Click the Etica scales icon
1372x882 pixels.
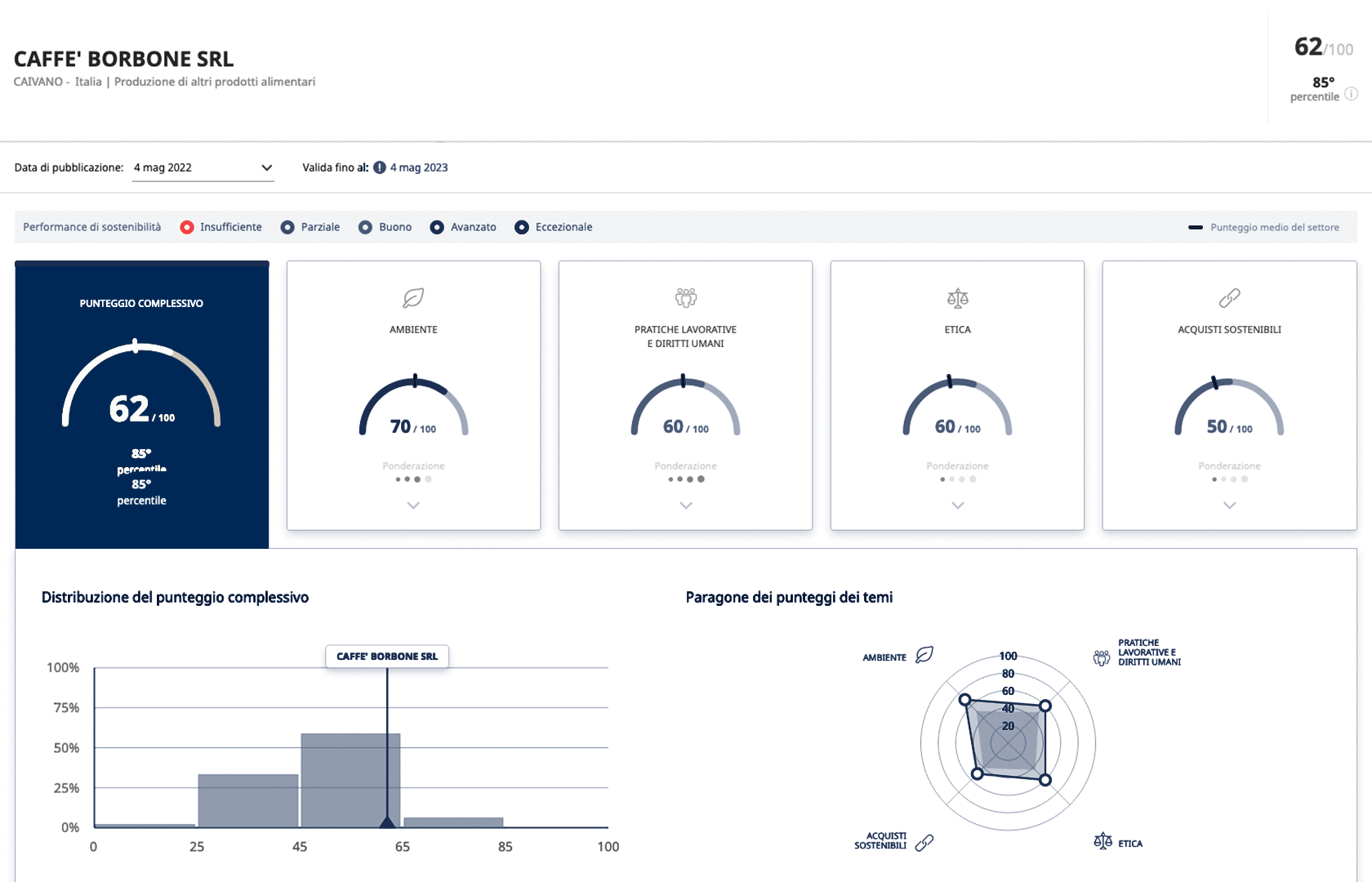[x=958, y=298]
